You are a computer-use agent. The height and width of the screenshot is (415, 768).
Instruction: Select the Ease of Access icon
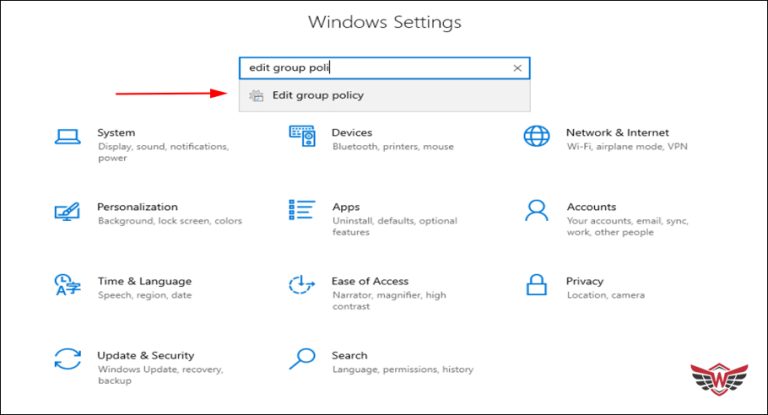click(x=301, y=286)
